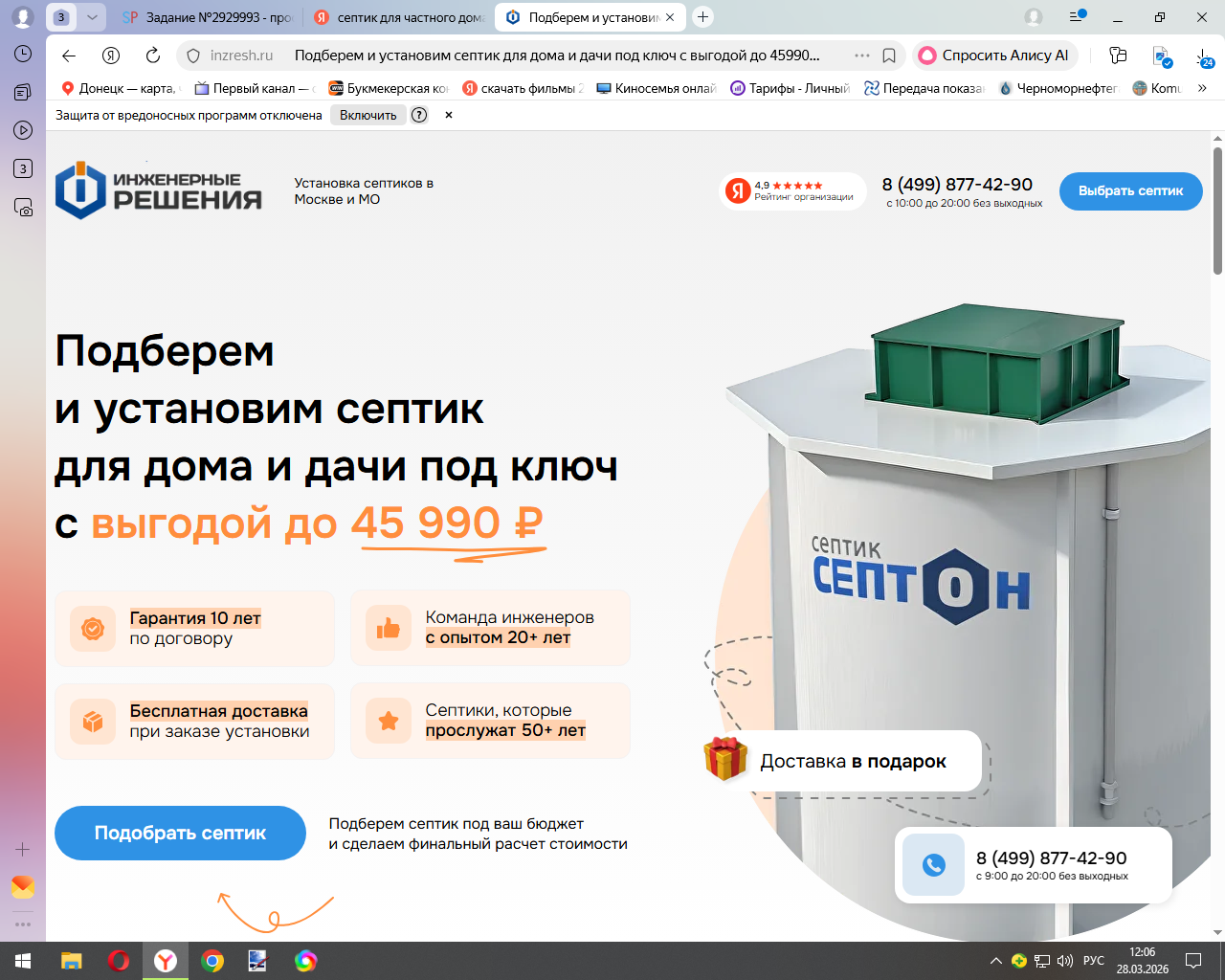
Task: Switch to the Задание №2929993 tab
Action: click(x=207, y=17)
